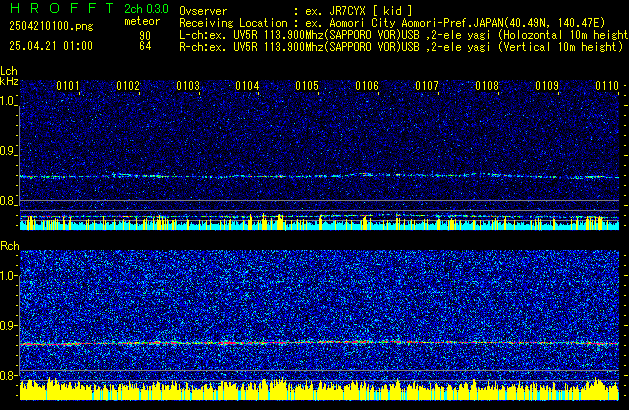Select the file name 2504210100.png

click(x=51, y=26)
